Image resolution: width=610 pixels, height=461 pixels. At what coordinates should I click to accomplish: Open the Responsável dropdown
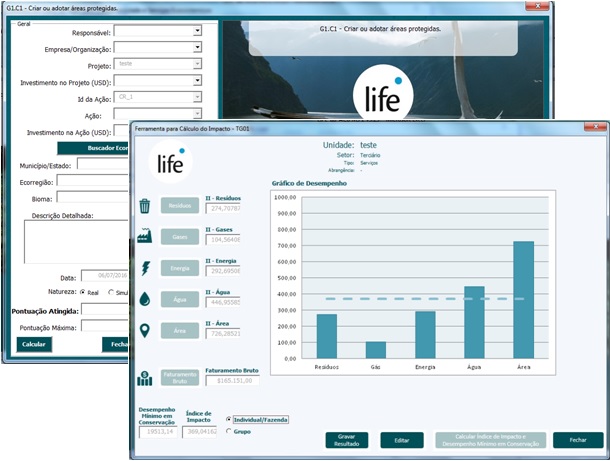[x=198, y=31]
